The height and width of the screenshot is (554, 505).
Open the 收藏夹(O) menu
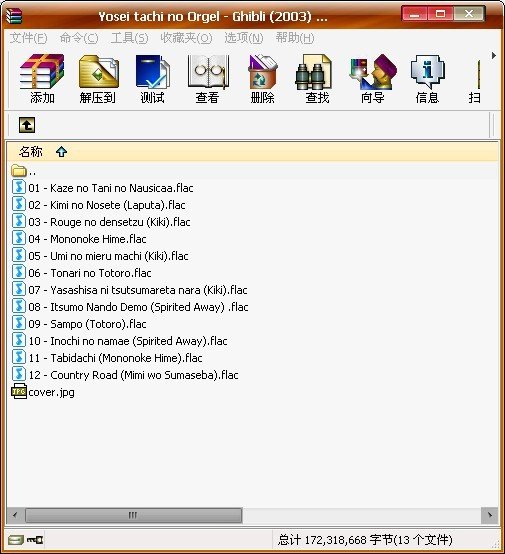186,37
